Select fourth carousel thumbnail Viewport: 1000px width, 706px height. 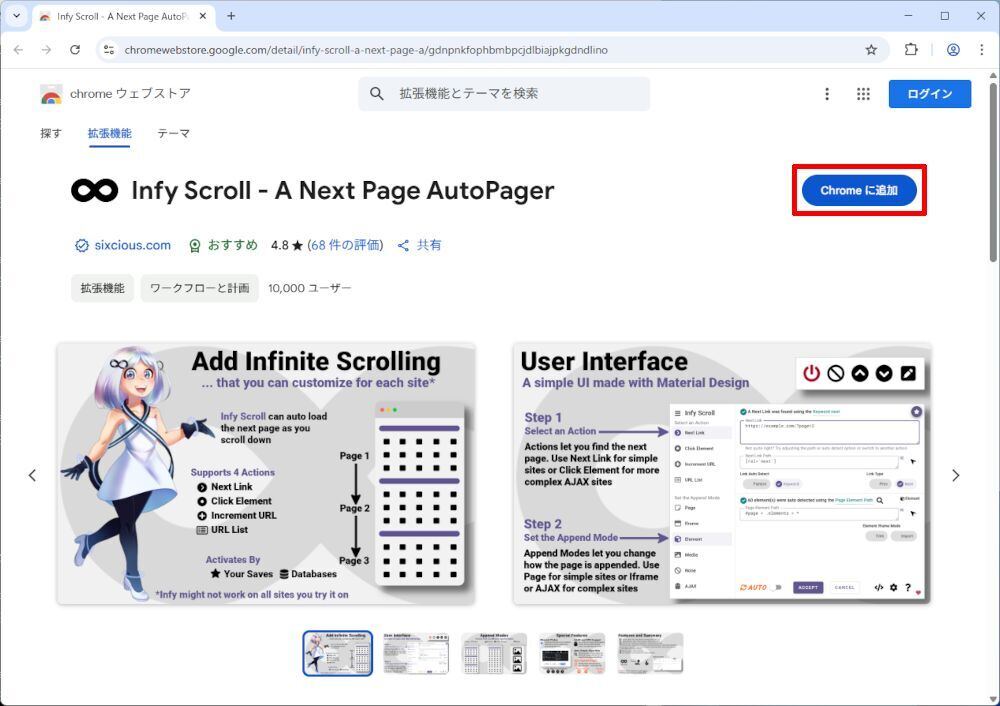pyautogui.click(x=572, y=653)
